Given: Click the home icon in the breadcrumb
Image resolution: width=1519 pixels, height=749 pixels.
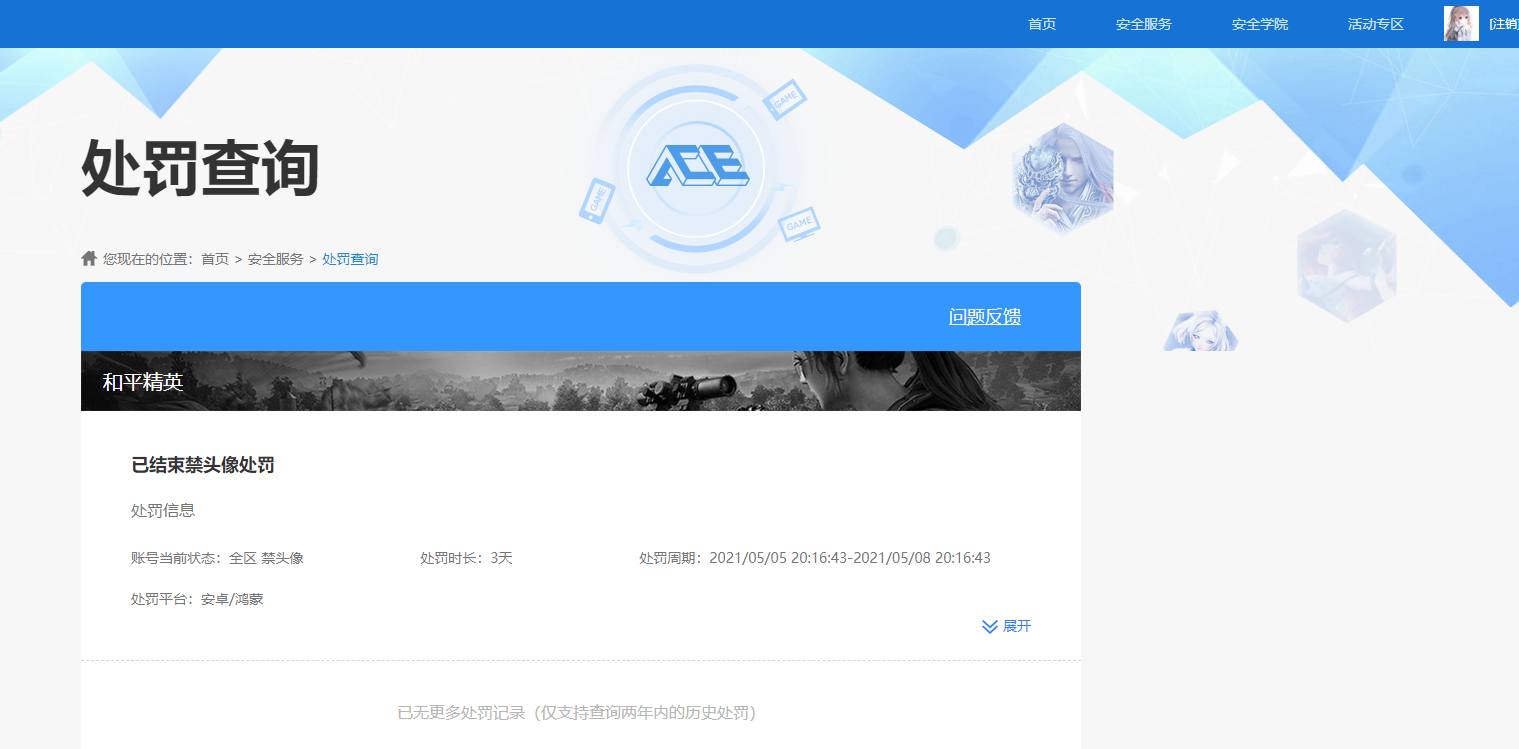Looking at the screenshot, I should point(88,258).
